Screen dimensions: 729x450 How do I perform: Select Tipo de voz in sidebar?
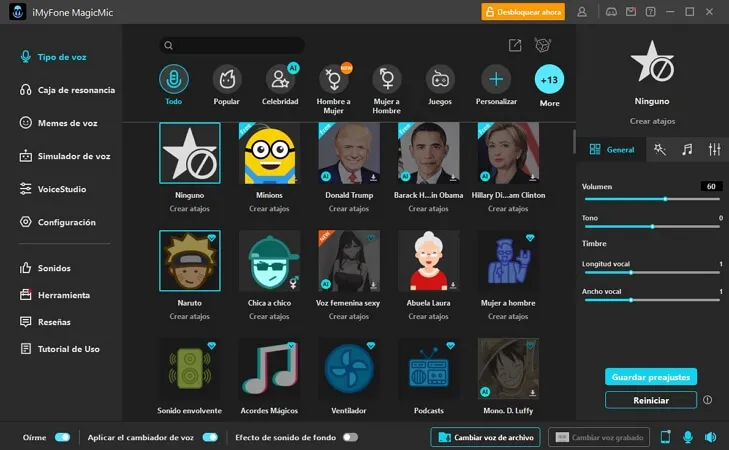pos(53,57)
